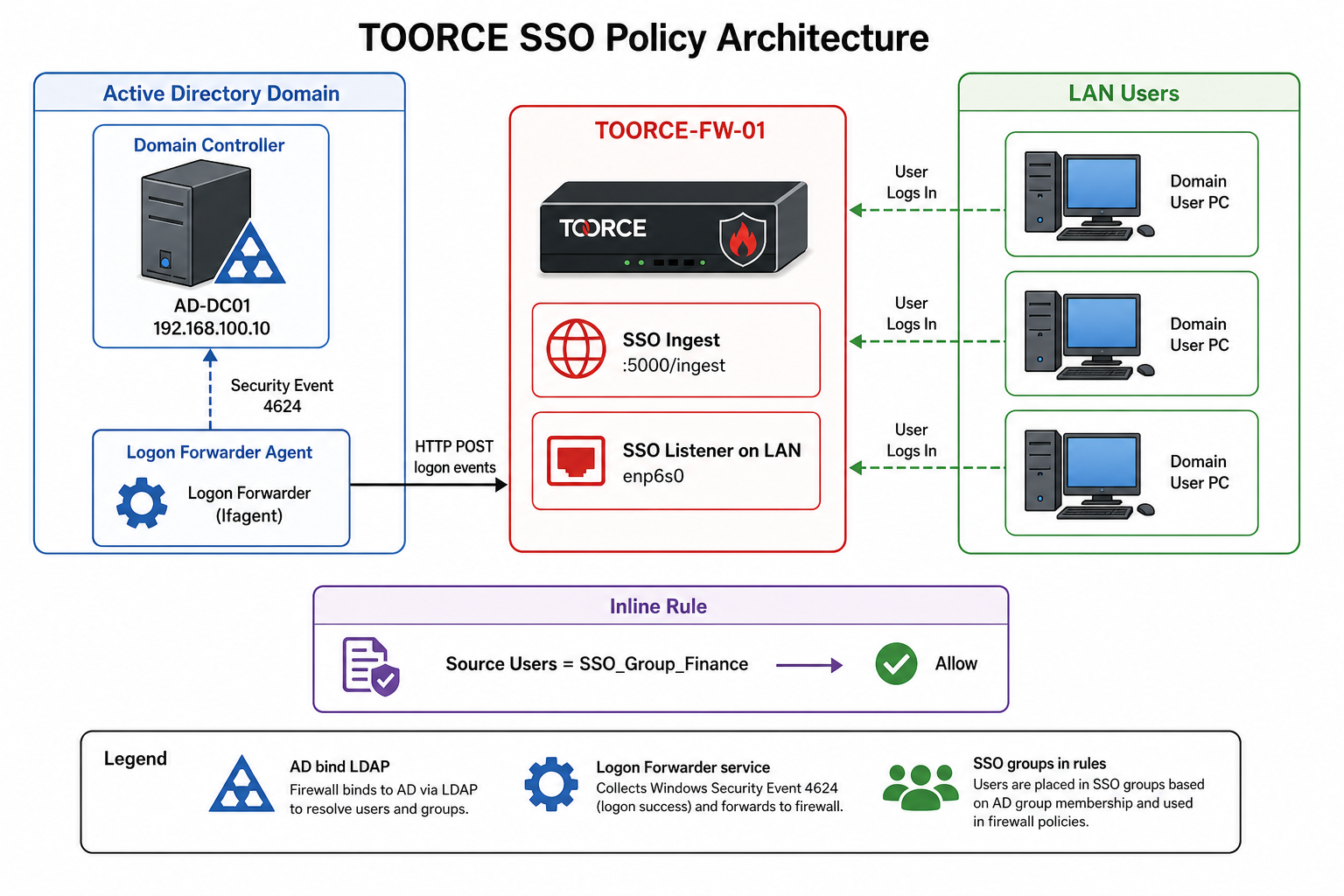The height and width of the screenshot is (896, 1344).
Task: Click the purple policy document shield icon
Action: click(x=371, y=667)
